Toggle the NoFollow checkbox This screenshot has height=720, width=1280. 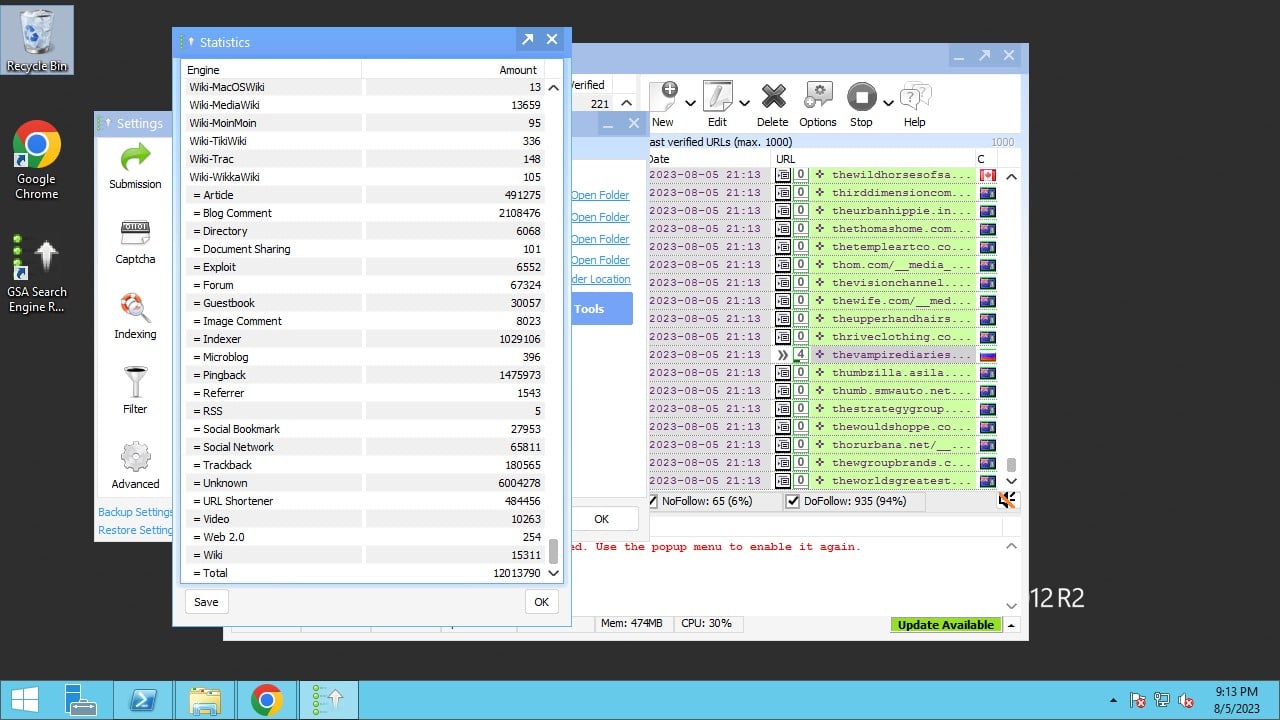(x=653, y=501)
